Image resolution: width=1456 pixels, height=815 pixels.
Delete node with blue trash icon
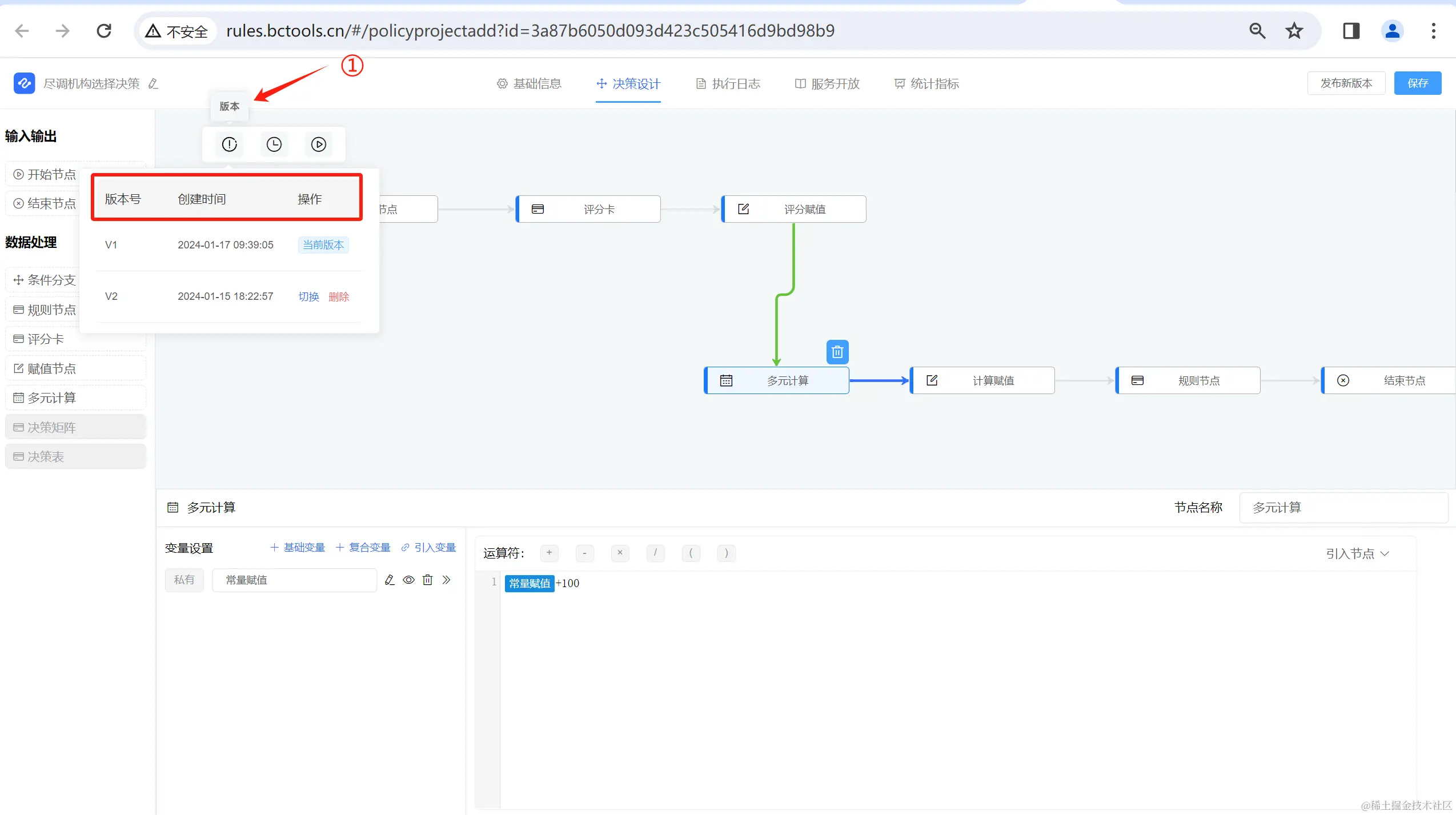837,352
